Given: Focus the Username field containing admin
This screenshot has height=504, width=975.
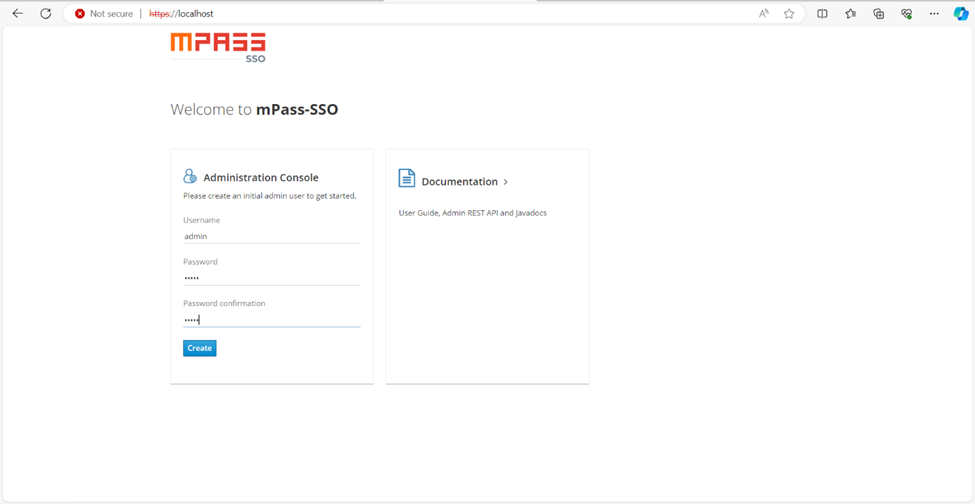Looking at the screenshot, I should [x=272, y=236].
